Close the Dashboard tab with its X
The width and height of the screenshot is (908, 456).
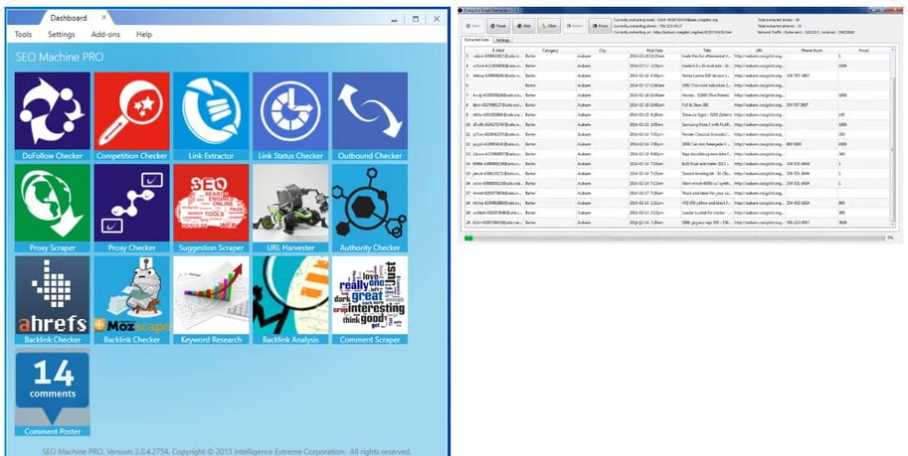click(104, 18)
